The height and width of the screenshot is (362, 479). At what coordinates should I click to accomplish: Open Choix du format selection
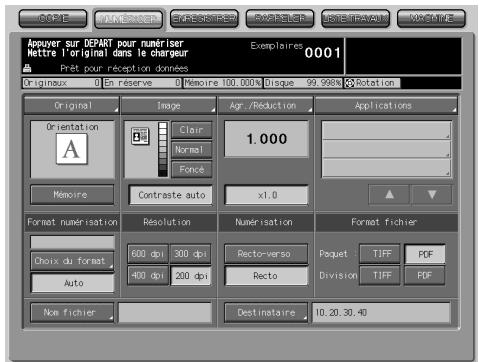click(72, 261)
